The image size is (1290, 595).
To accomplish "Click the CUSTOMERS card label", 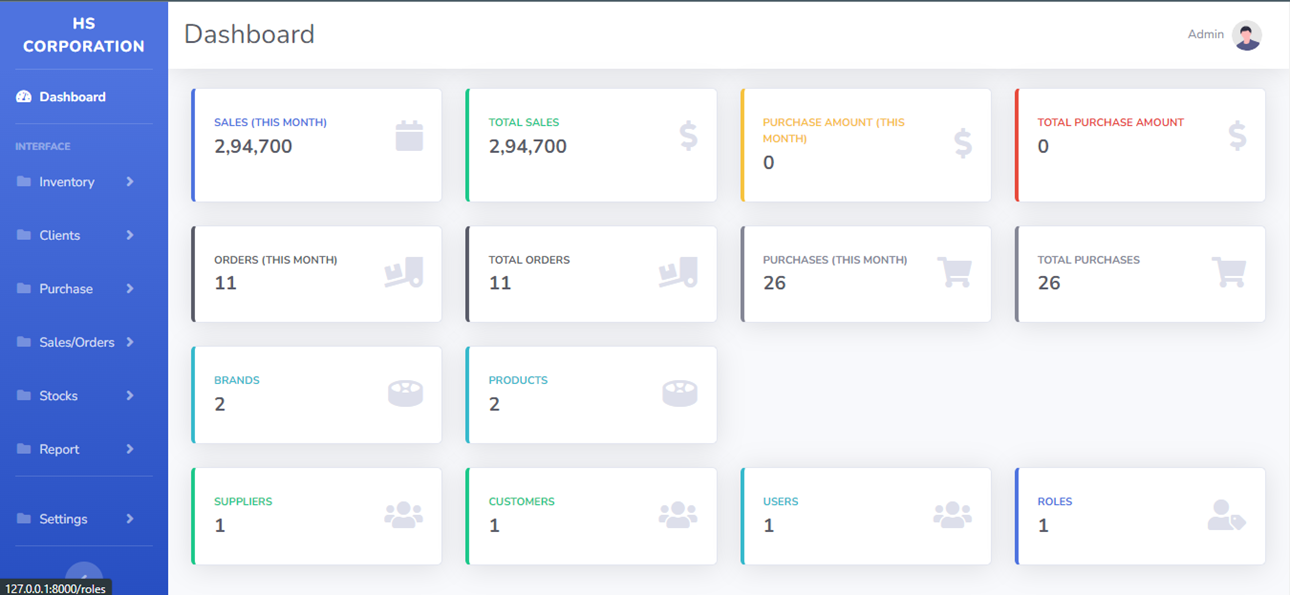I will tap(521, 502).
